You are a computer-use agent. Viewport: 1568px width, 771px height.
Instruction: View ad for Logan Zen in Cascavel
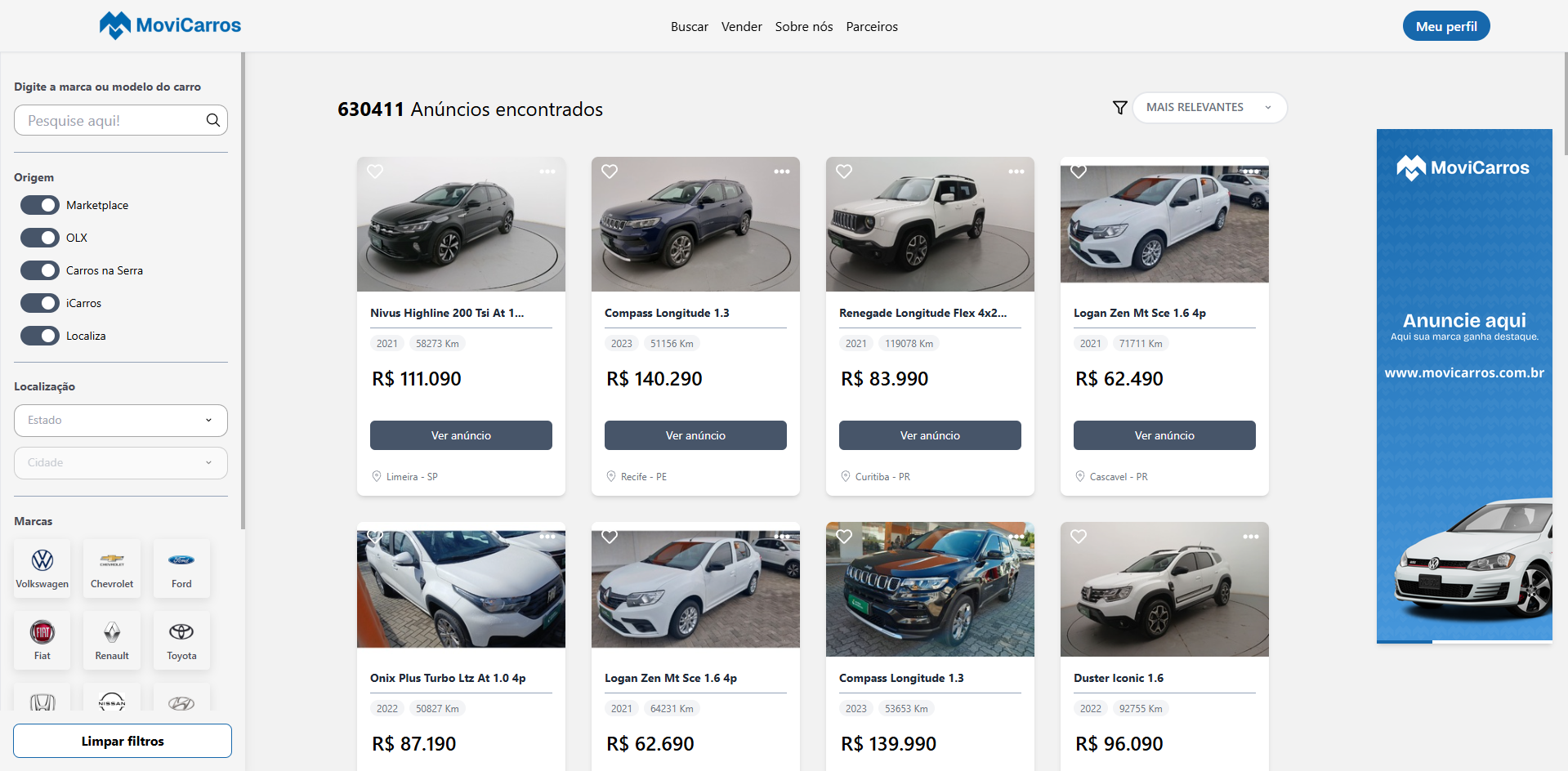1164,435
